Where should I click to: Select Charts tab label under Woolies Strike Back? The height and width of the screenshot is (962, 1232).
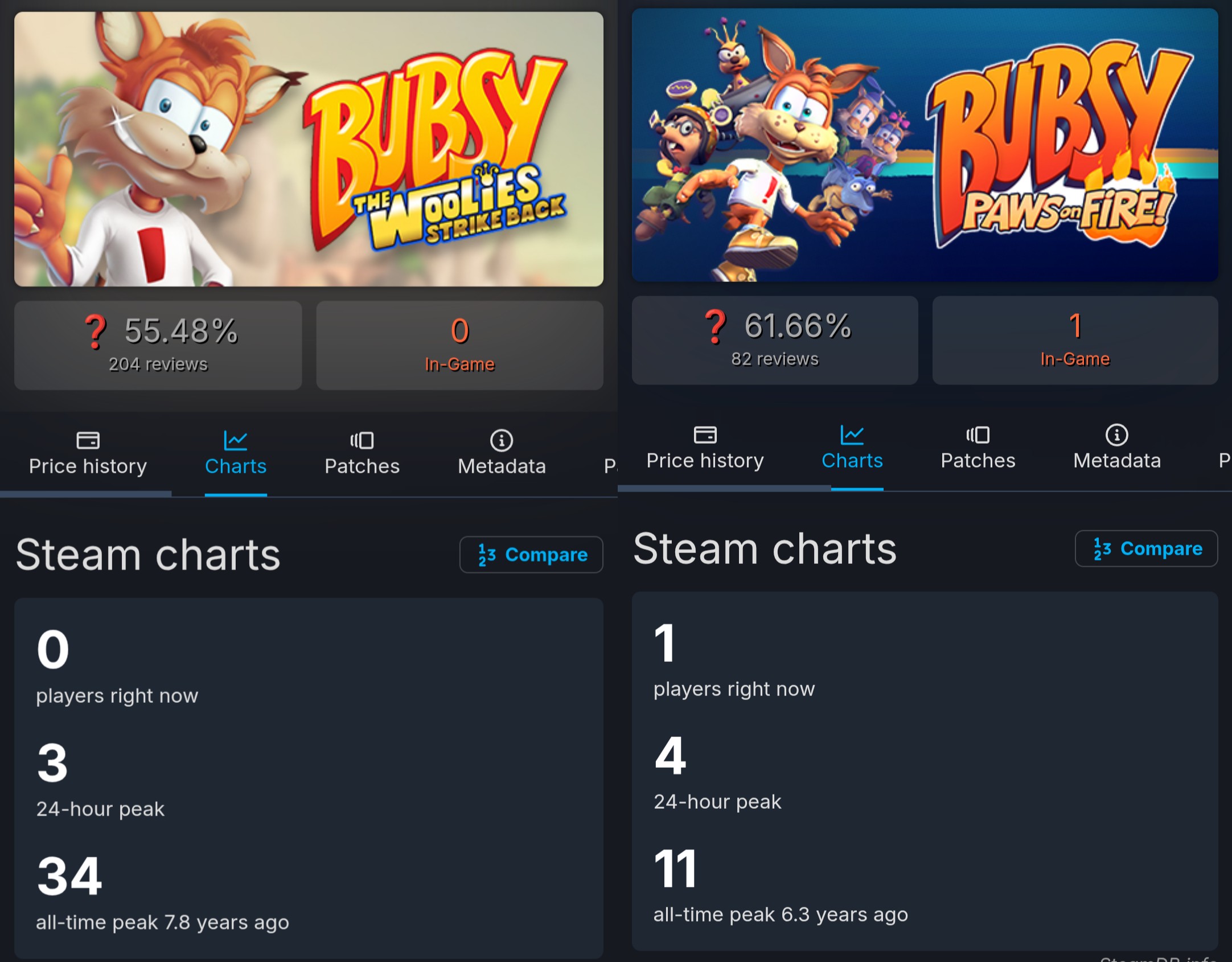(236, 466)
